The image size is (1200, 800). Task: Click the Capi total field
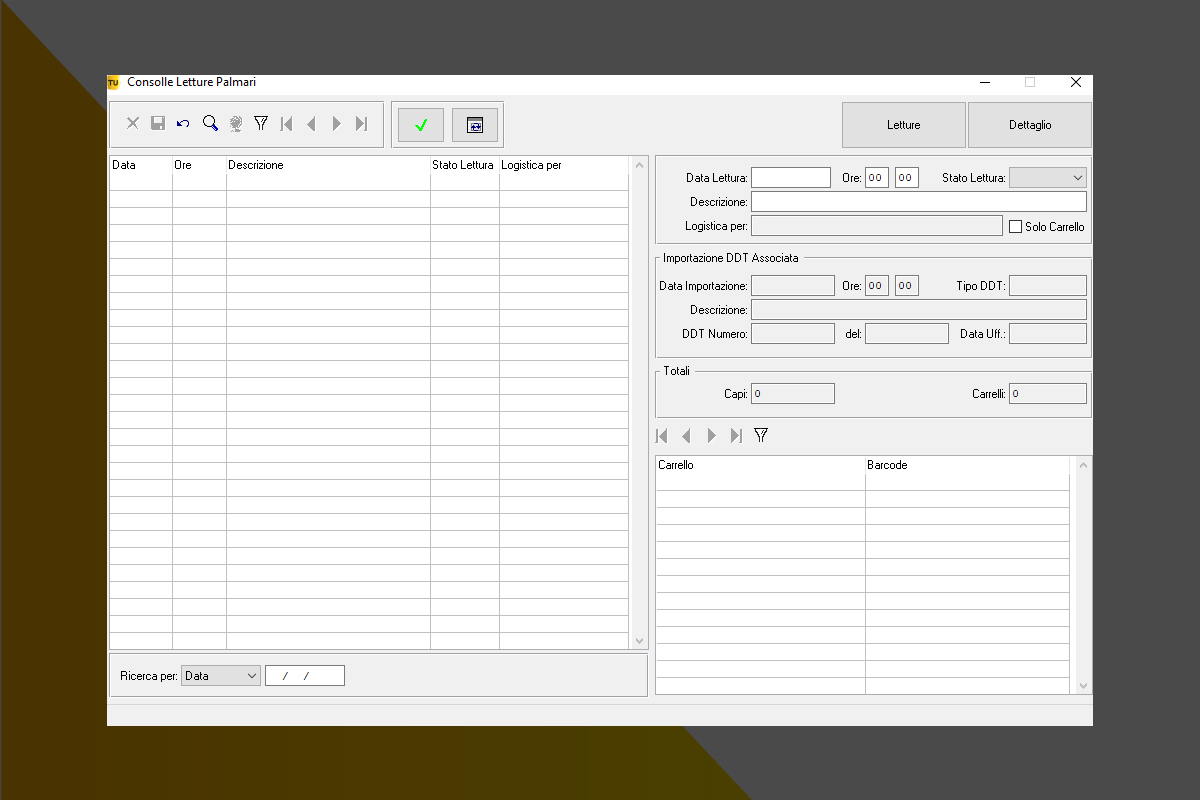click(x=793, y=394)
